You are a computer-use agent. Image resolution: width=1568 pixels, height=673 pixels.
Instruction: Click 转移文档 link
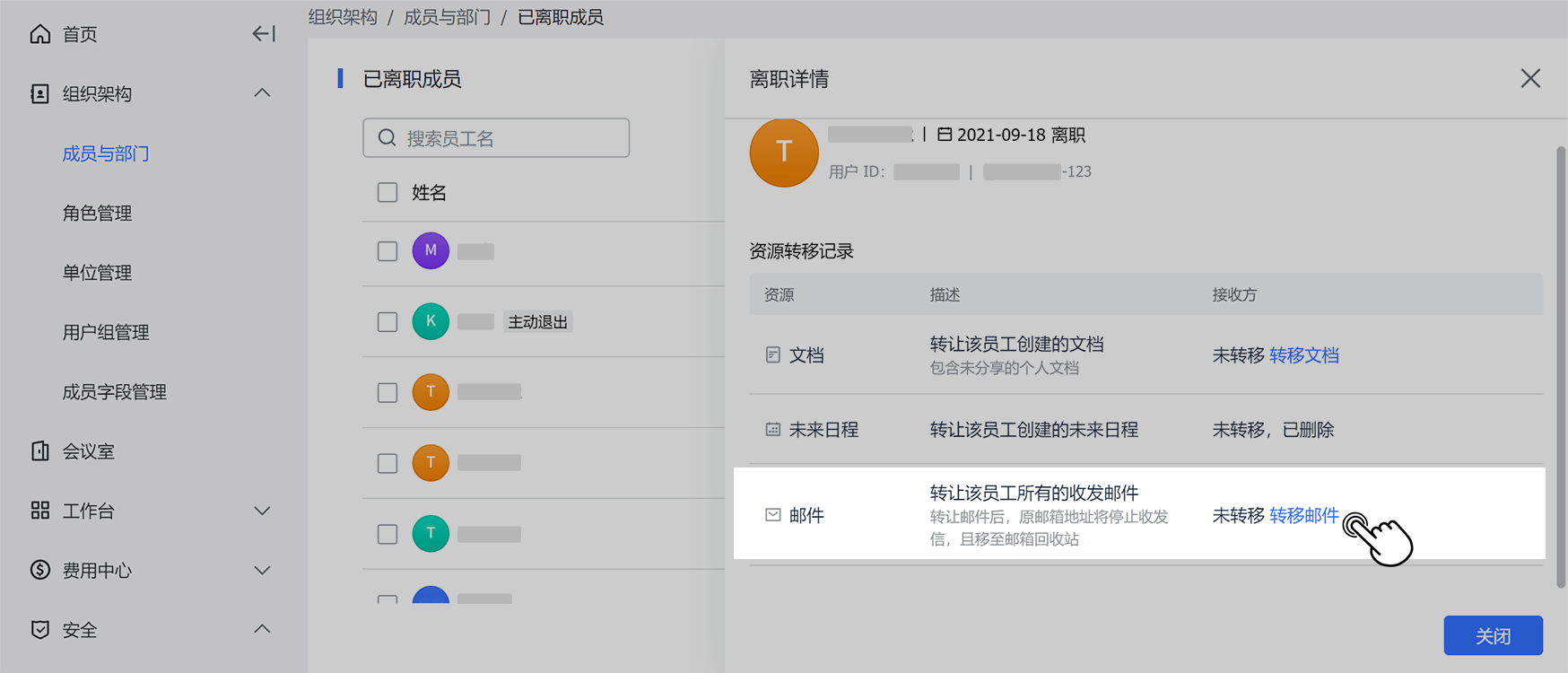pyautogui.click(x=1304, y=355)
